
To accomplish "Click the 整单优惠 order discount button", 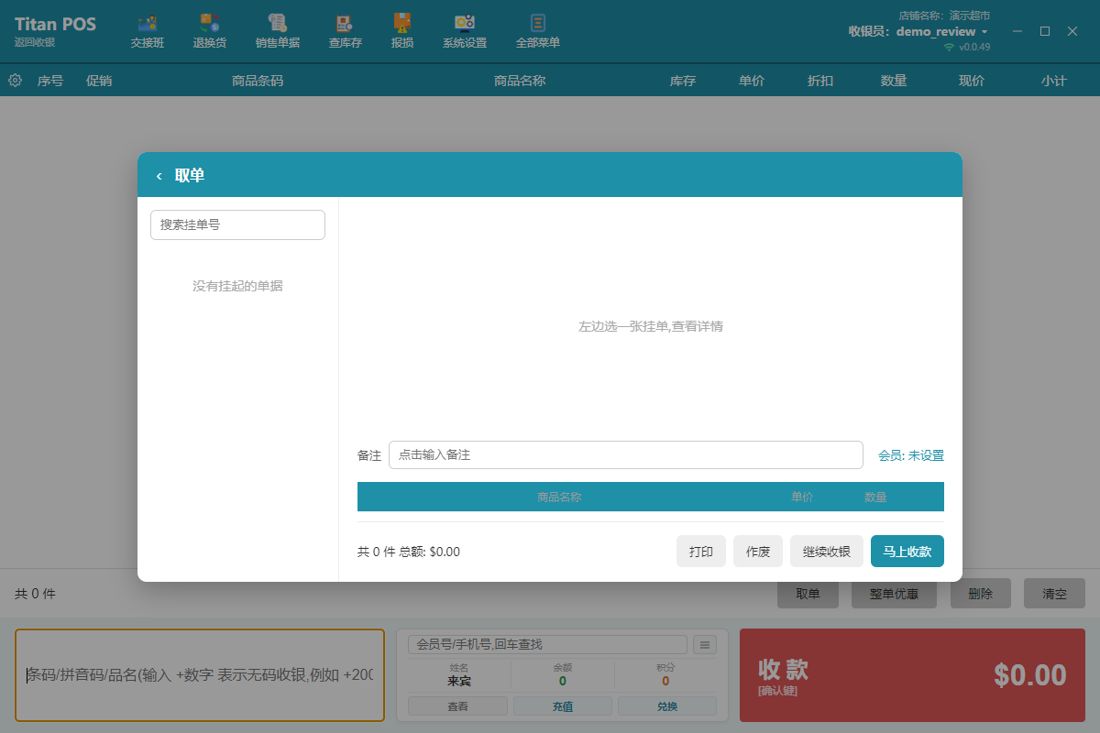I will (894, 593).
